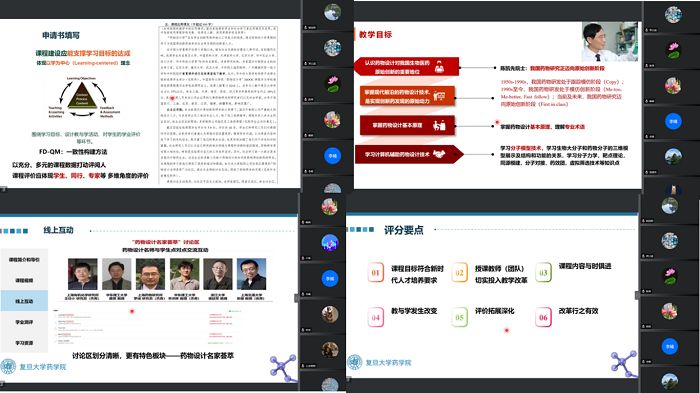Image resolution: width=700 pixels, height=393 pixels.
Task: Open the 学业测评 sidebar item
Action: (x=24, y=322)
